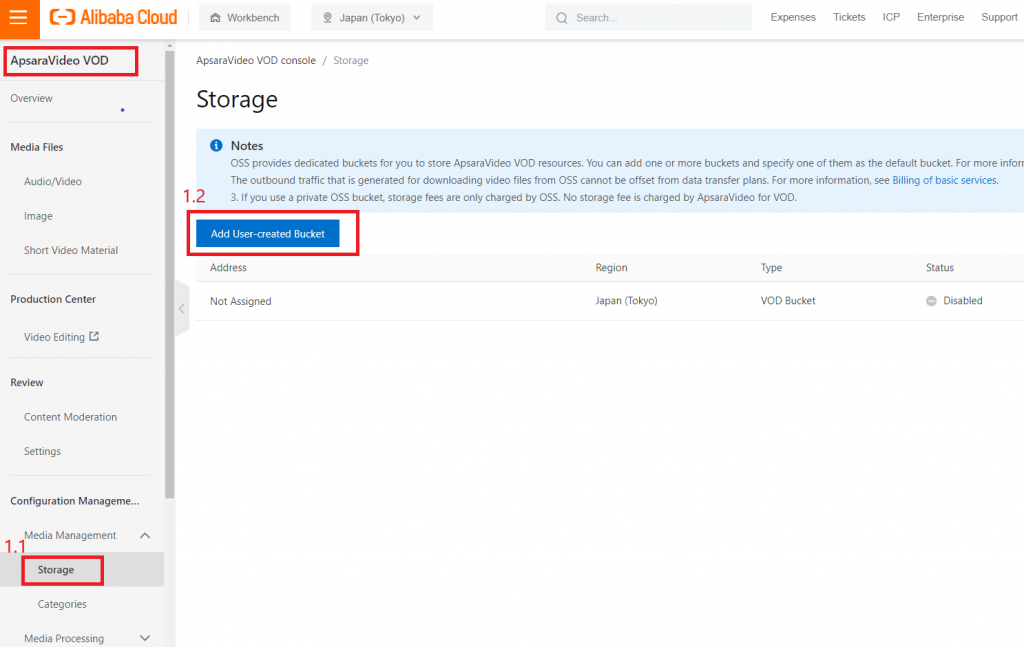
Task: Click the Not Assigned address cell
Action: point(240,301)
